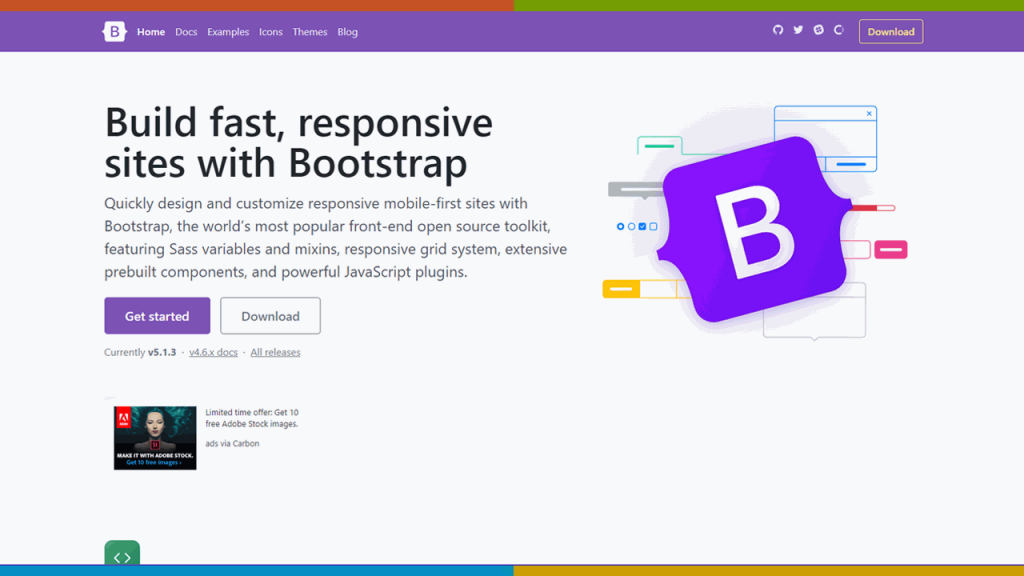Open the v4.6.x docs link
Screen dimensions: 1024x576
213,352
